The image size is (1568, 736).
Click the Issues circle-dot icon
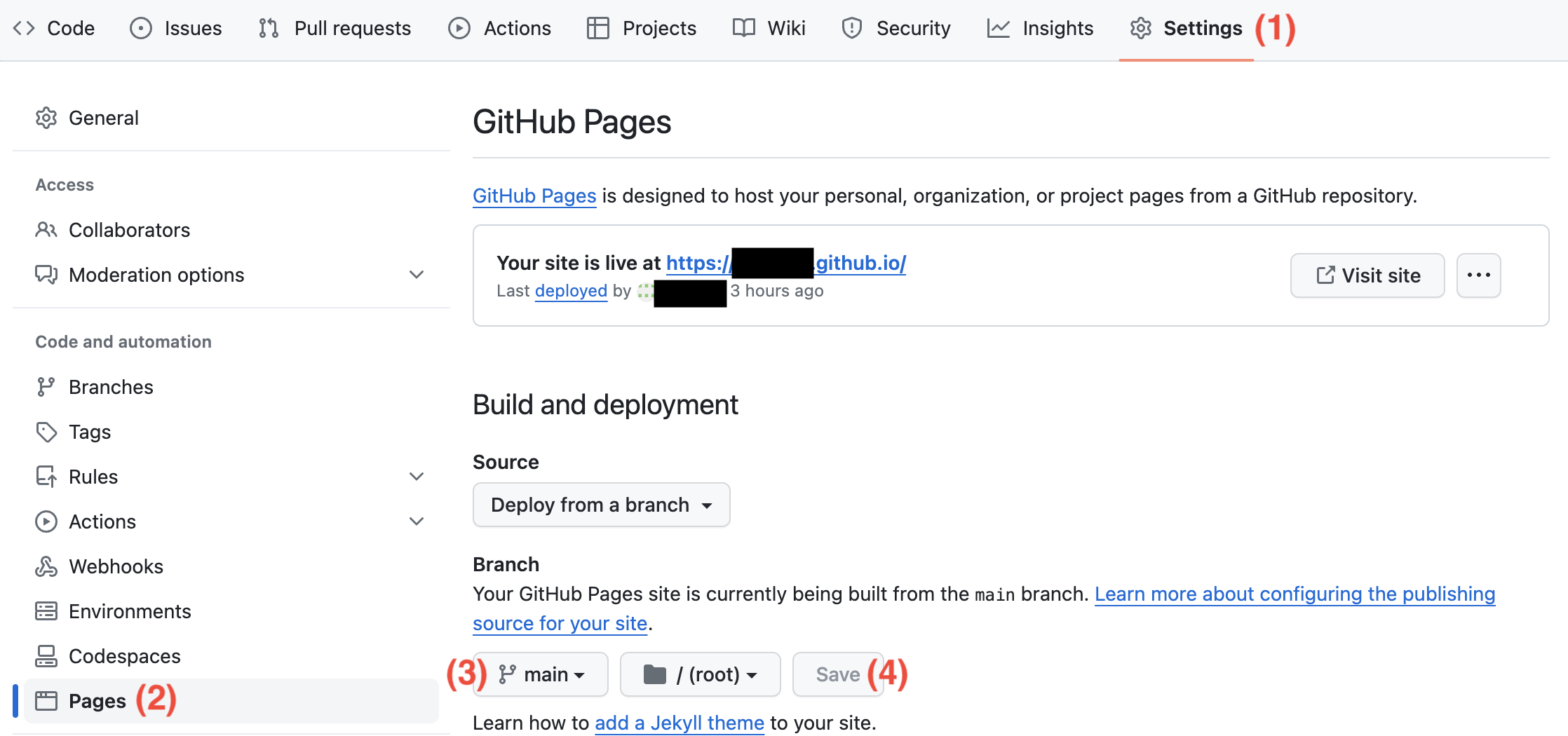141,28
